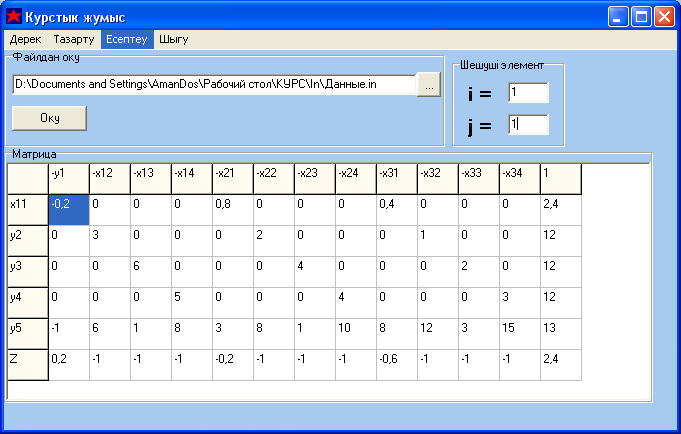Open the Дерек menu
Viewport: 681px width, 434px height.
[25, 40]
